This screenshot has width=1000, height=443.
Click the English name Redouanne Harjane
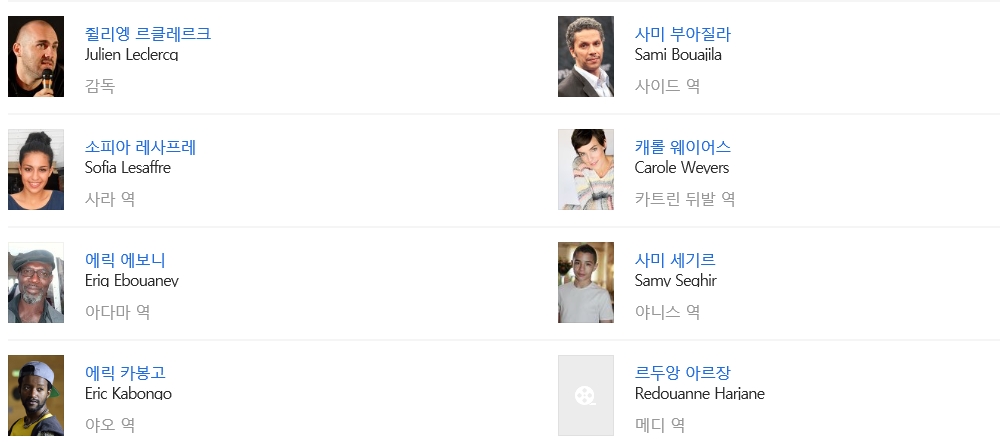point(700,394)
